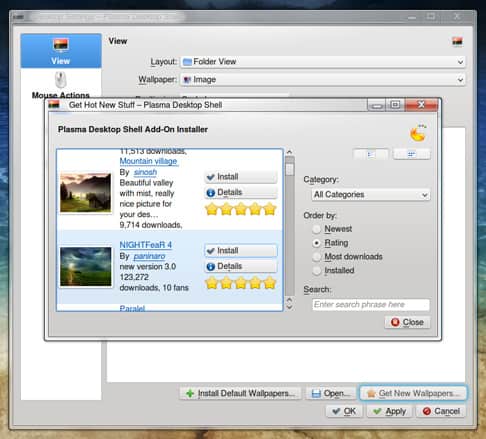Click the Open button in the settings window
This screenshot has height=439, width=486.
pyautogui.click(x=331, y=393)
